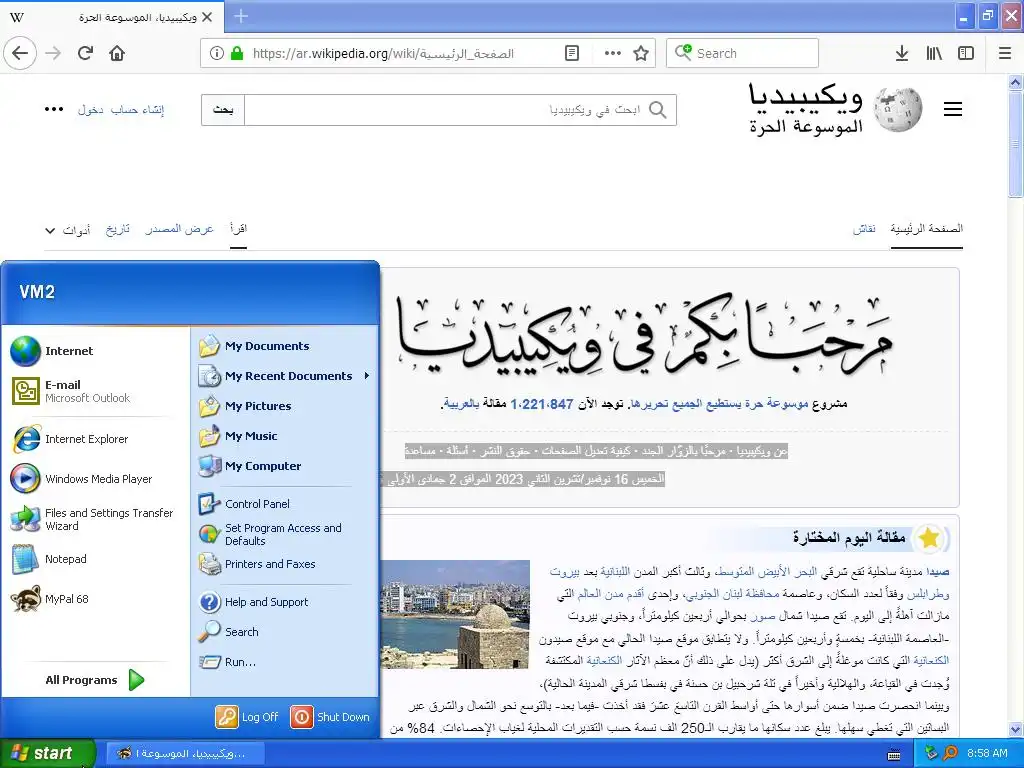Open the browser library icon
The image size is (1024, 768).
[934, 54]
